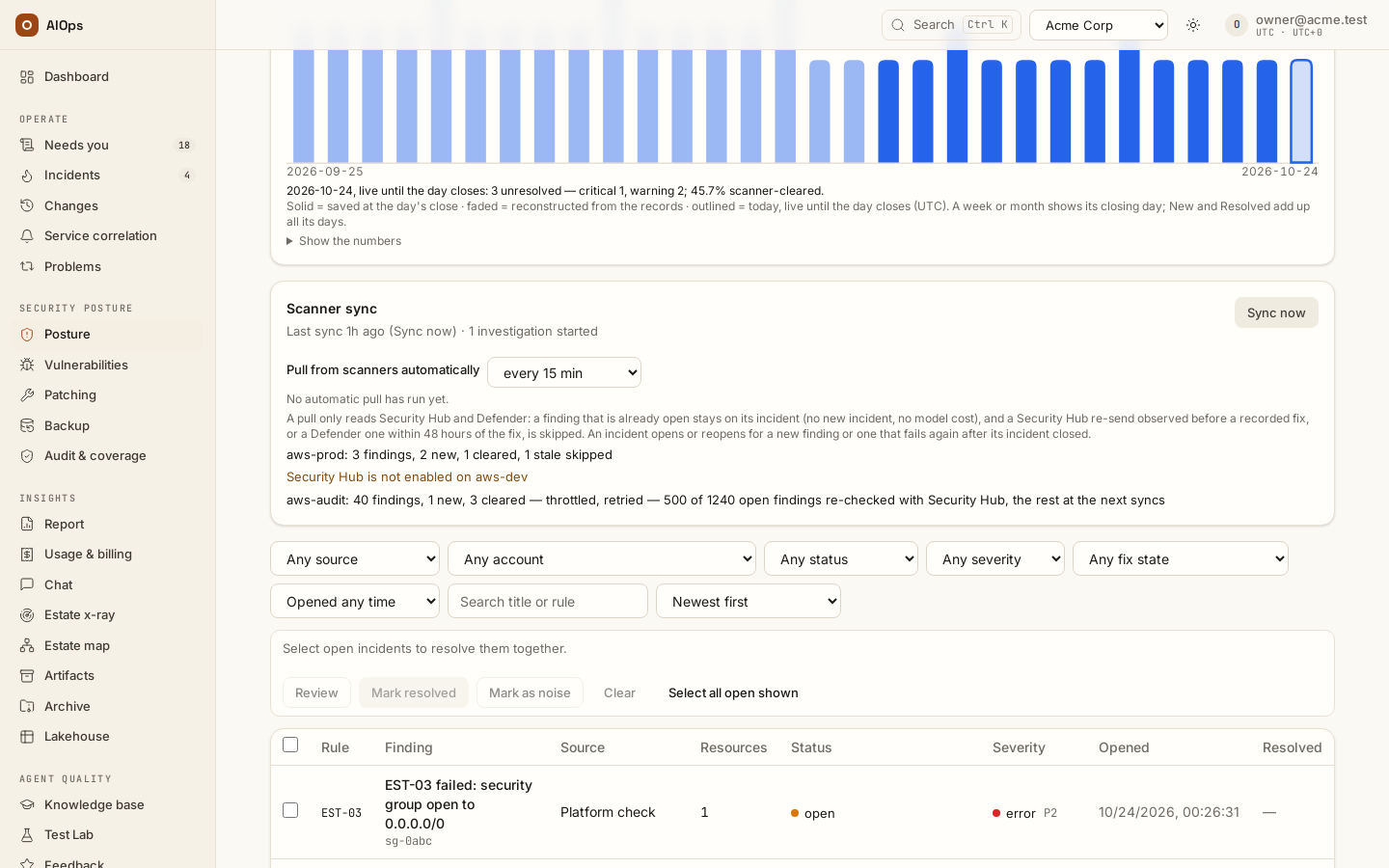Image resolution: width=1389 pixels, height=868 pixels.
Task: Click the Audit & coverage shield icon
Action: click(x=27, y=456)
